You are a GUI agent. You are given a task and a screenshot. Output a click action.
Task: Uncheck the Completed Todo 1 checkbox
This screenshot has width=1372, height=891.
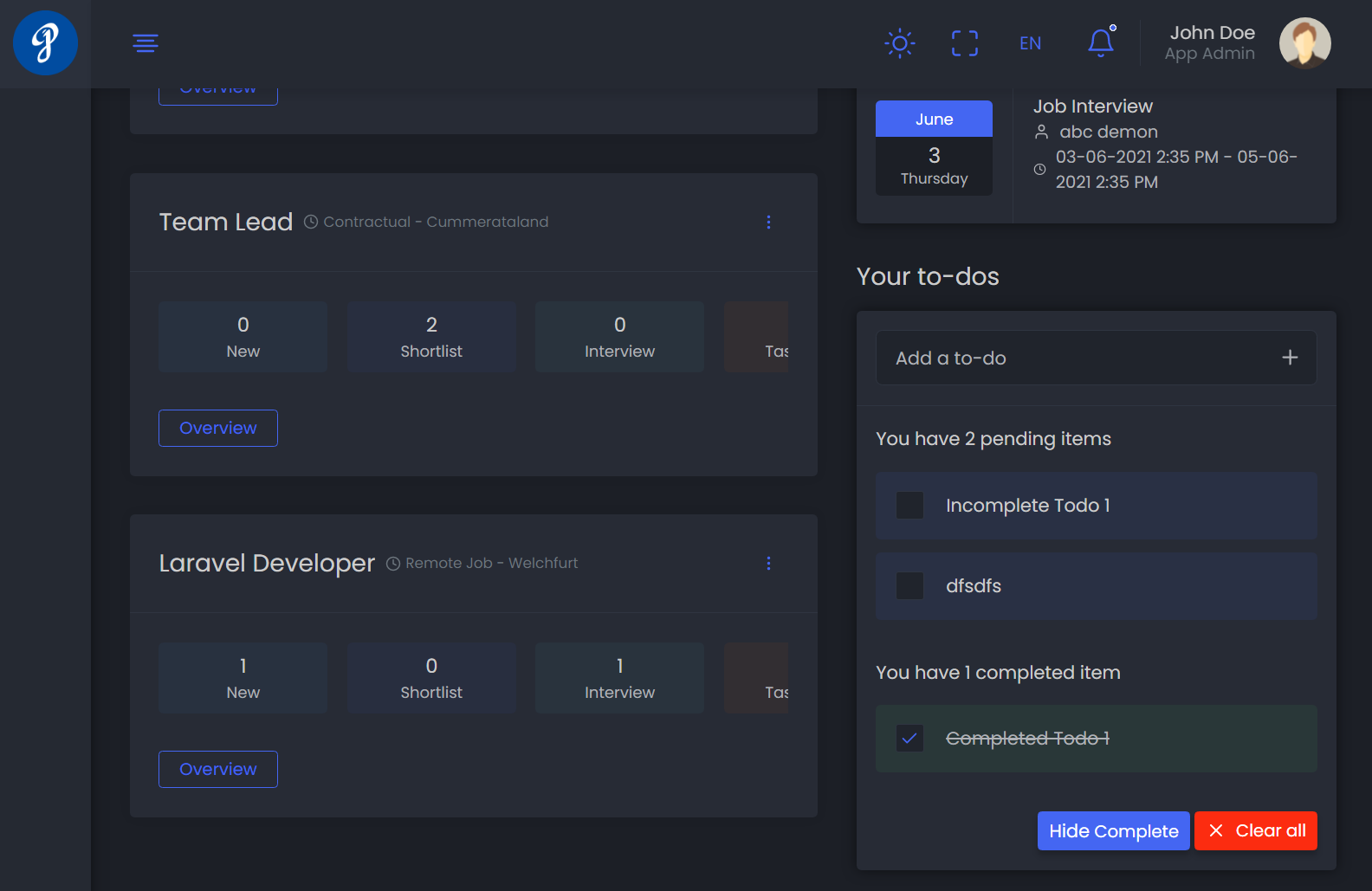(x=909, y=739)
